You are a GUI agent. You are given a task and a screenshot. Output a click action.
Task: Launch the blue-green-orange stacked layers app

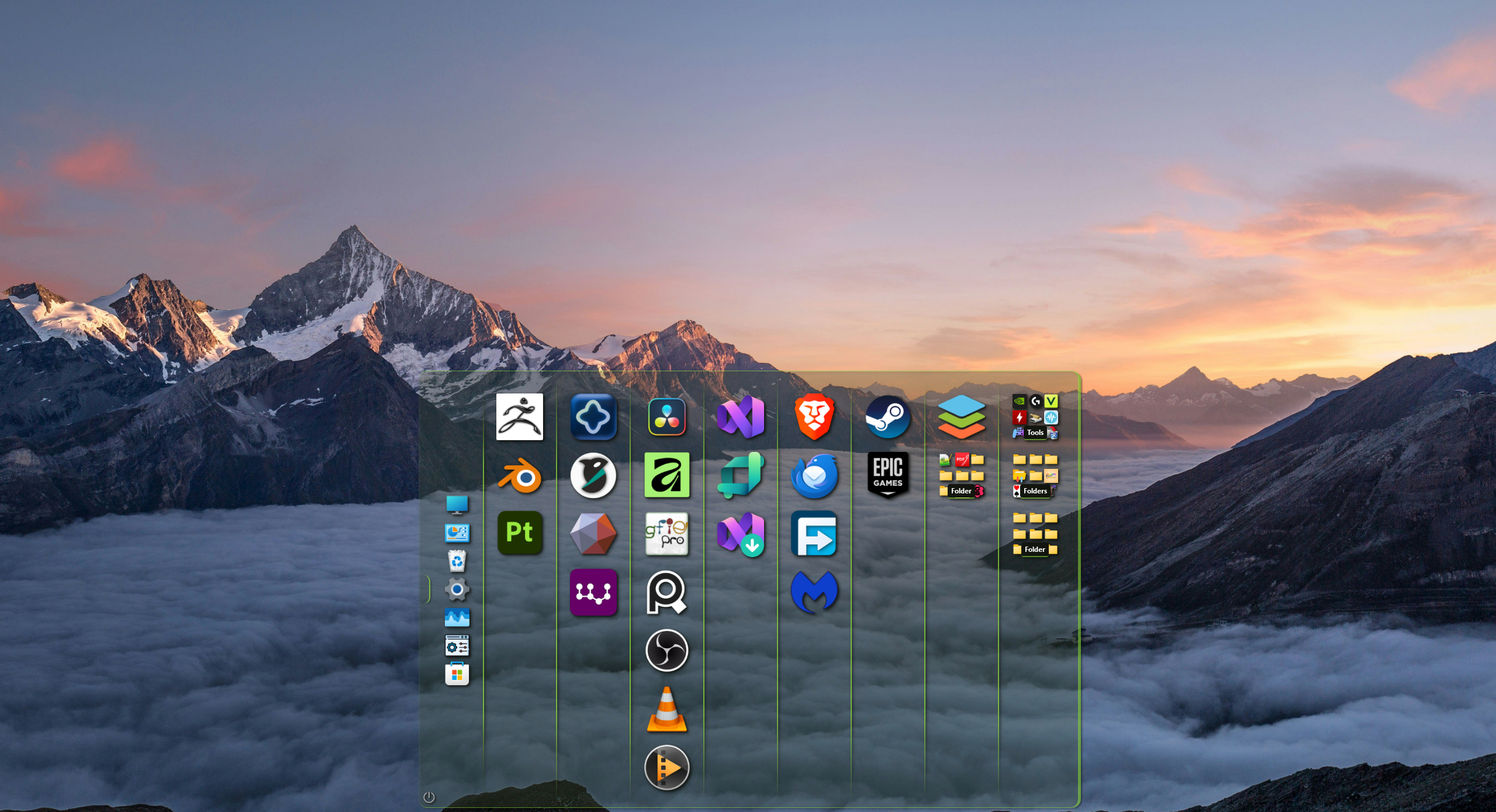[962, 417]
